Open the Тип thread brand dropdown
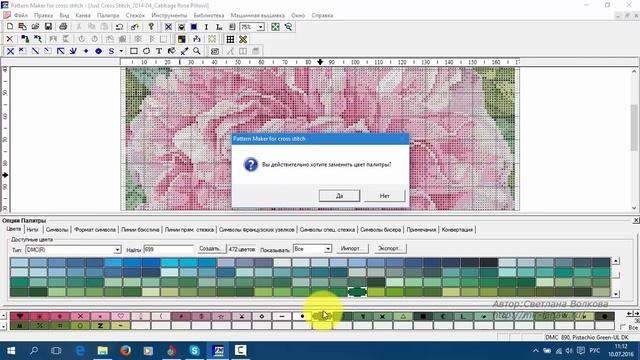 click(x=117, y=249)
